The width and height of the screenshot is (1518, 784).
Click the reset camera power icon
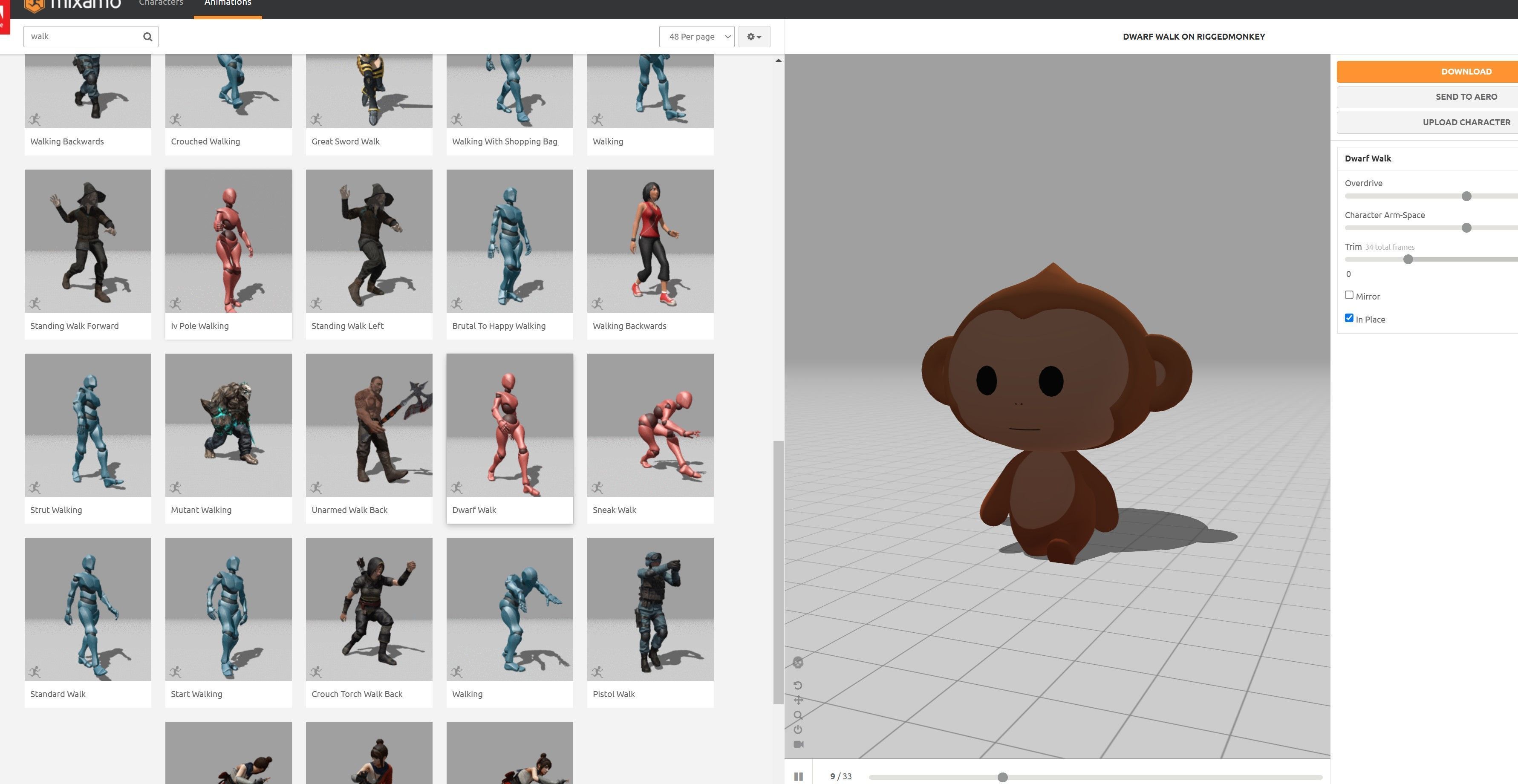[798, 730]
